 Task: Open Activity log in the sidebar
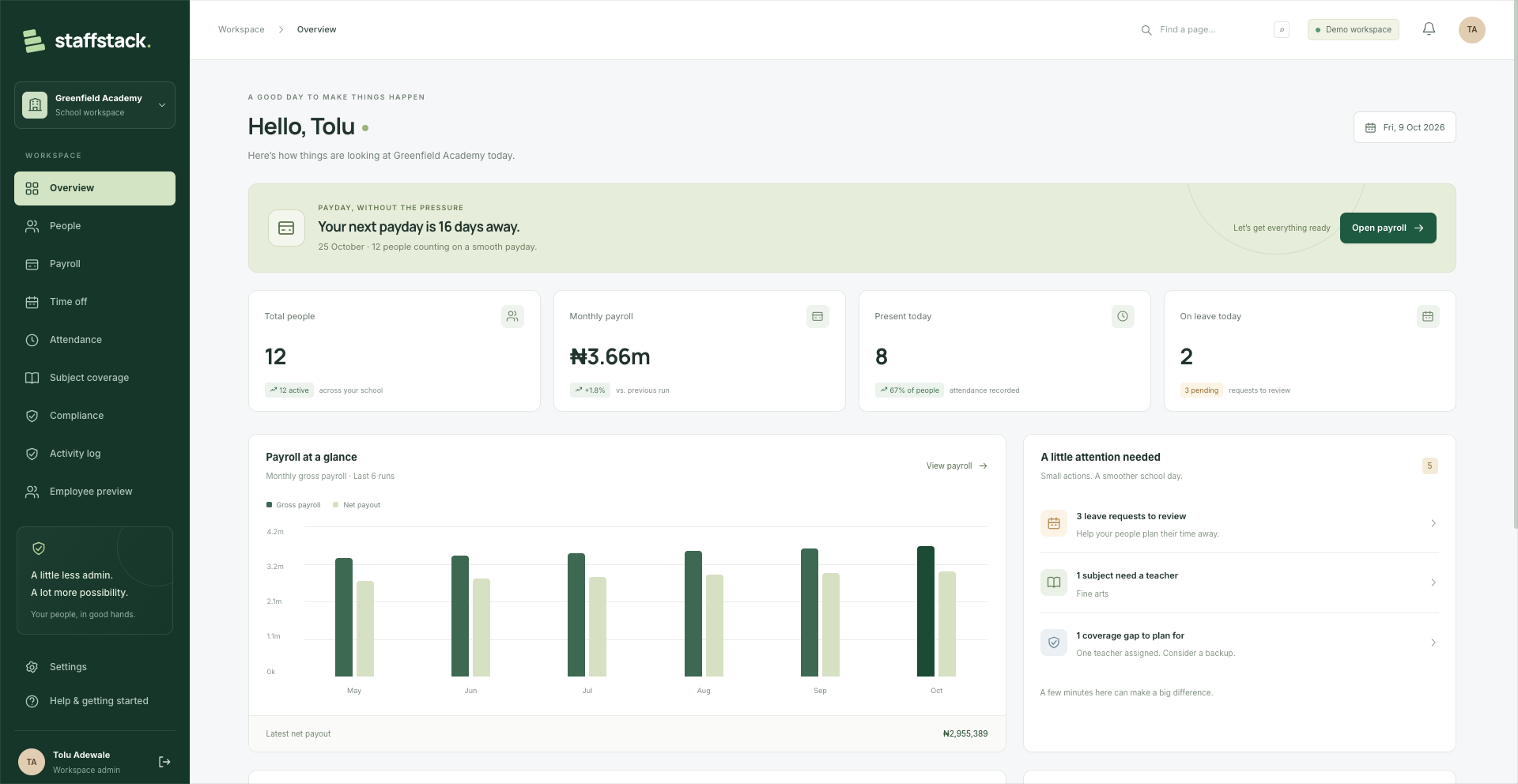tap(95, 454)
